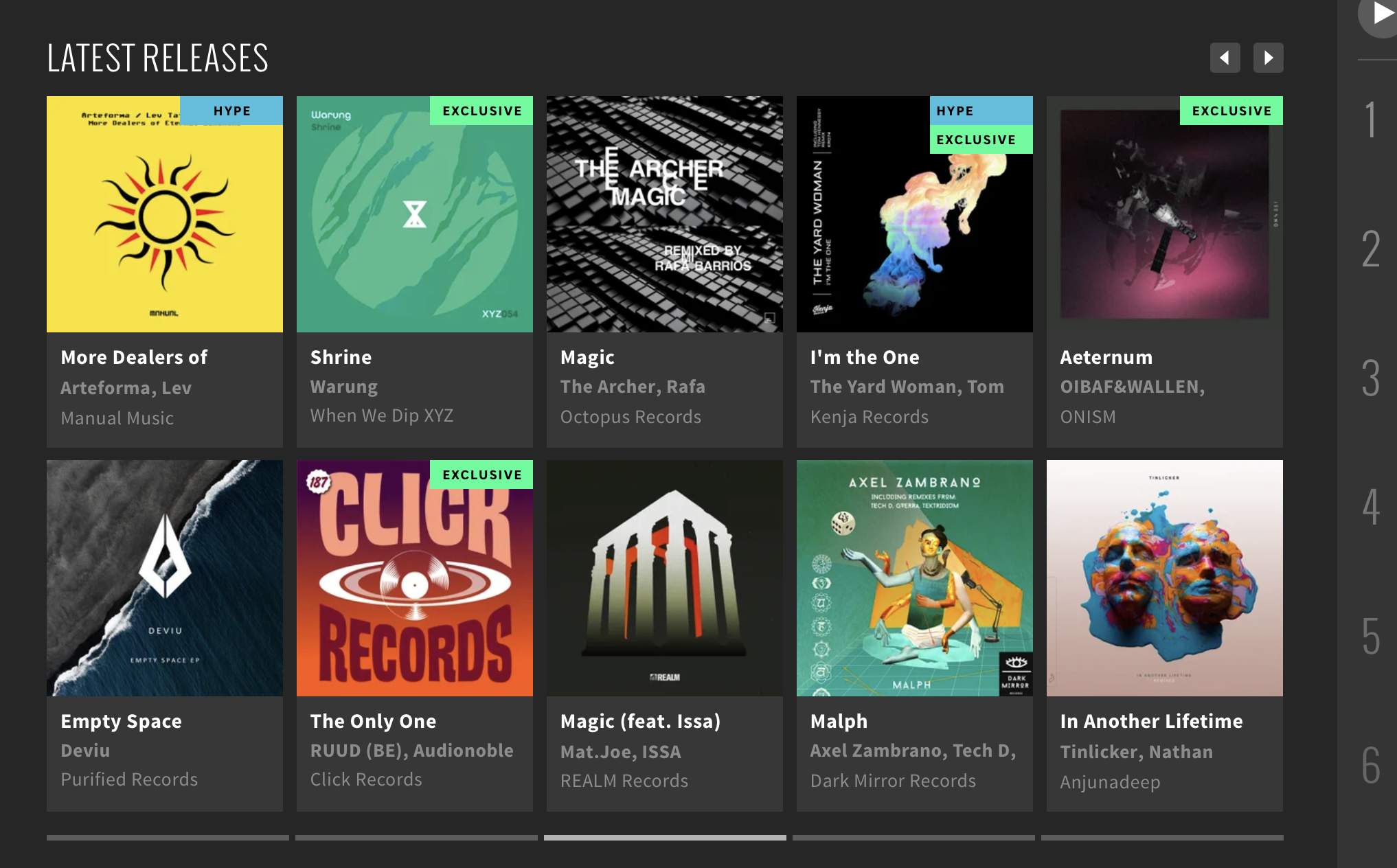1397x868 pixels.
Task: Click the Magic (feat. Issa) title
Action: (641, 721)
